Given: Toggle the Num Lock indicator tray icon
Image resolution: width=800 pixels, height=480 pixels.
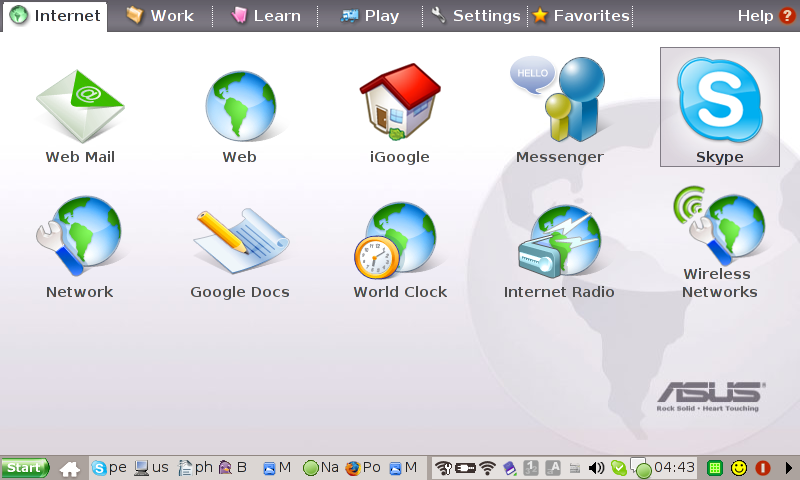Looking at the screenshot, I should point(531,468).
